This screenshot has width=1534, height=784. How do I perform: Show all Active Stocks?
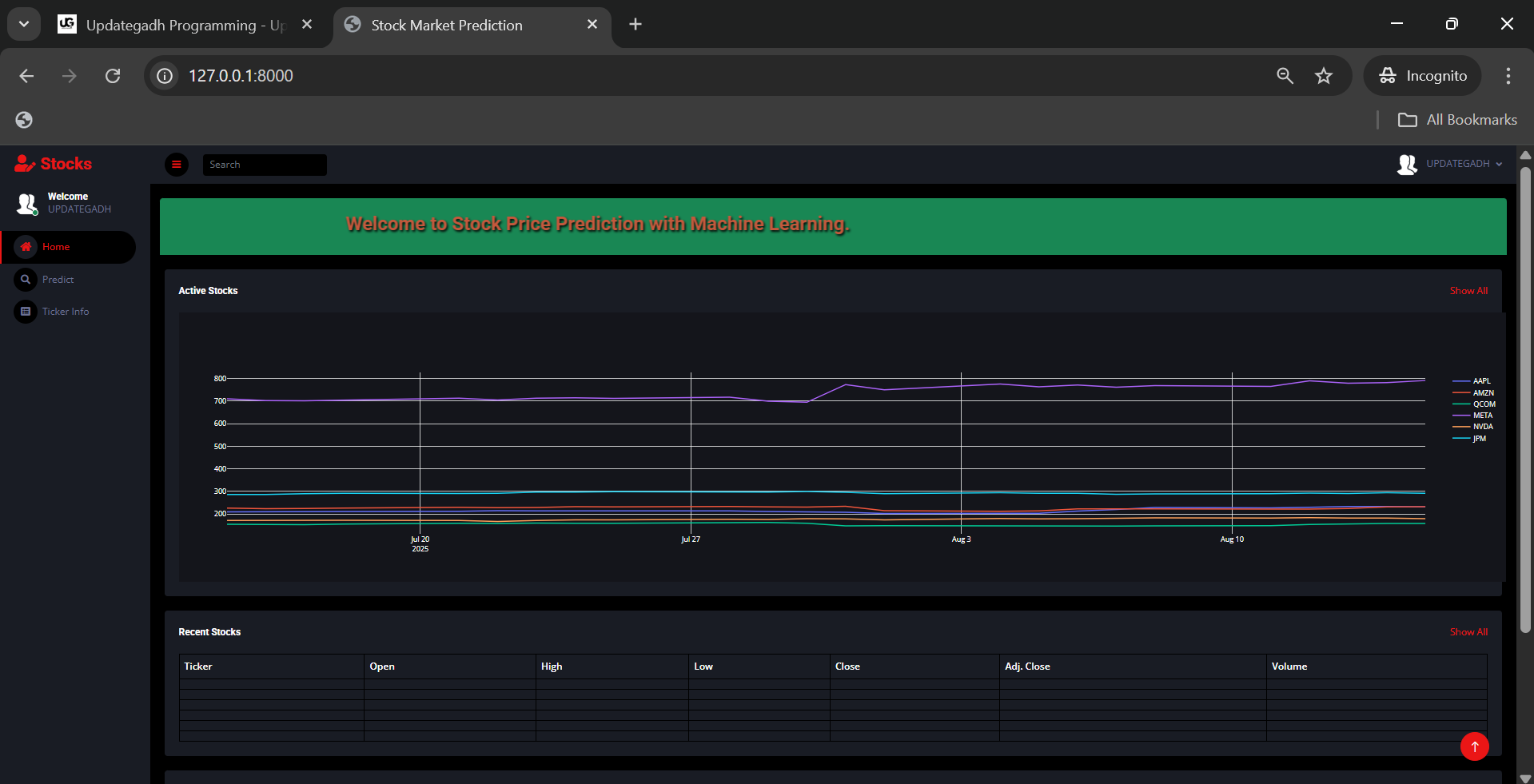pos(1468,291)
